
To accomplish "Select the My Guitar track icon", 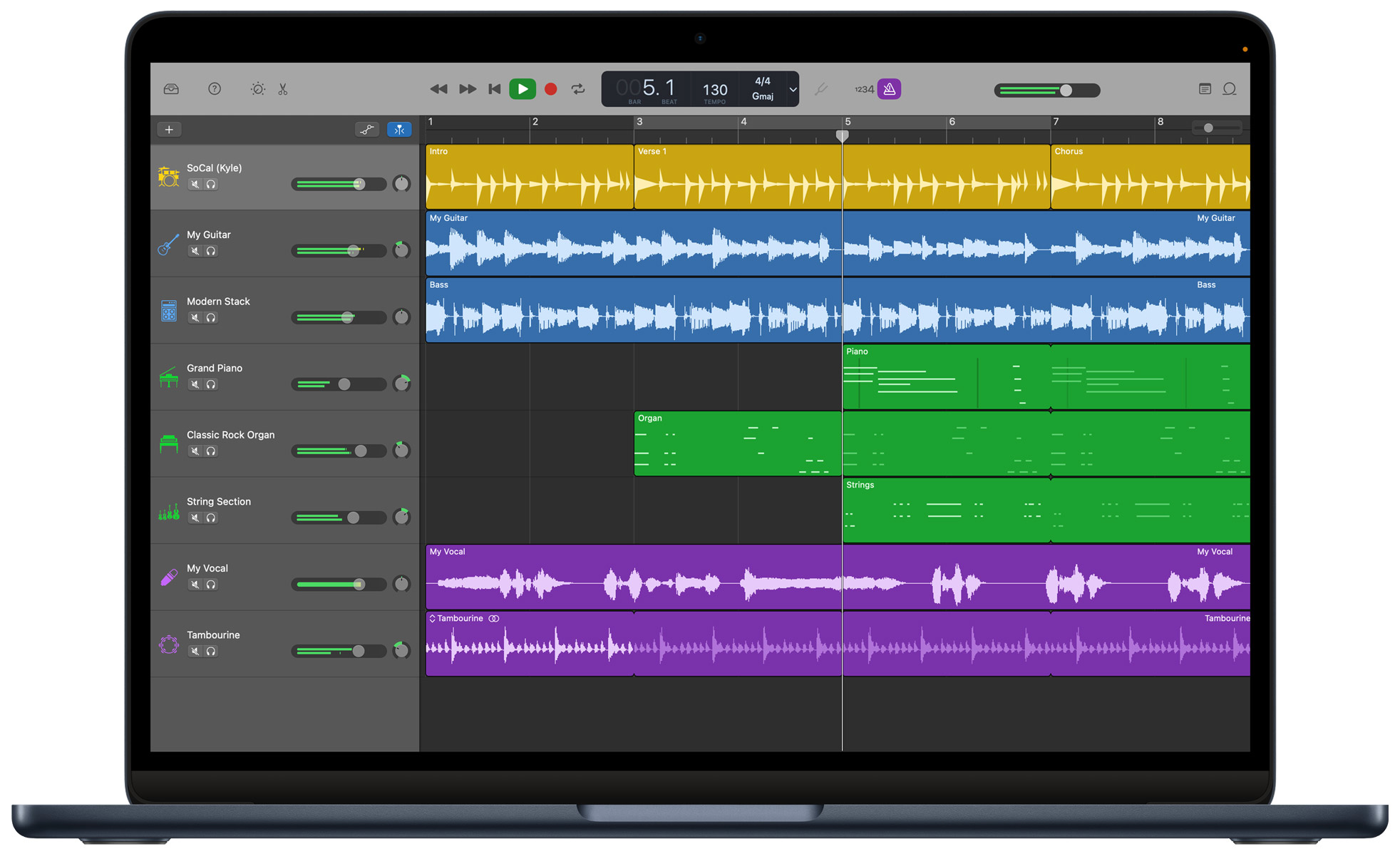I will (x=169, y=244).
